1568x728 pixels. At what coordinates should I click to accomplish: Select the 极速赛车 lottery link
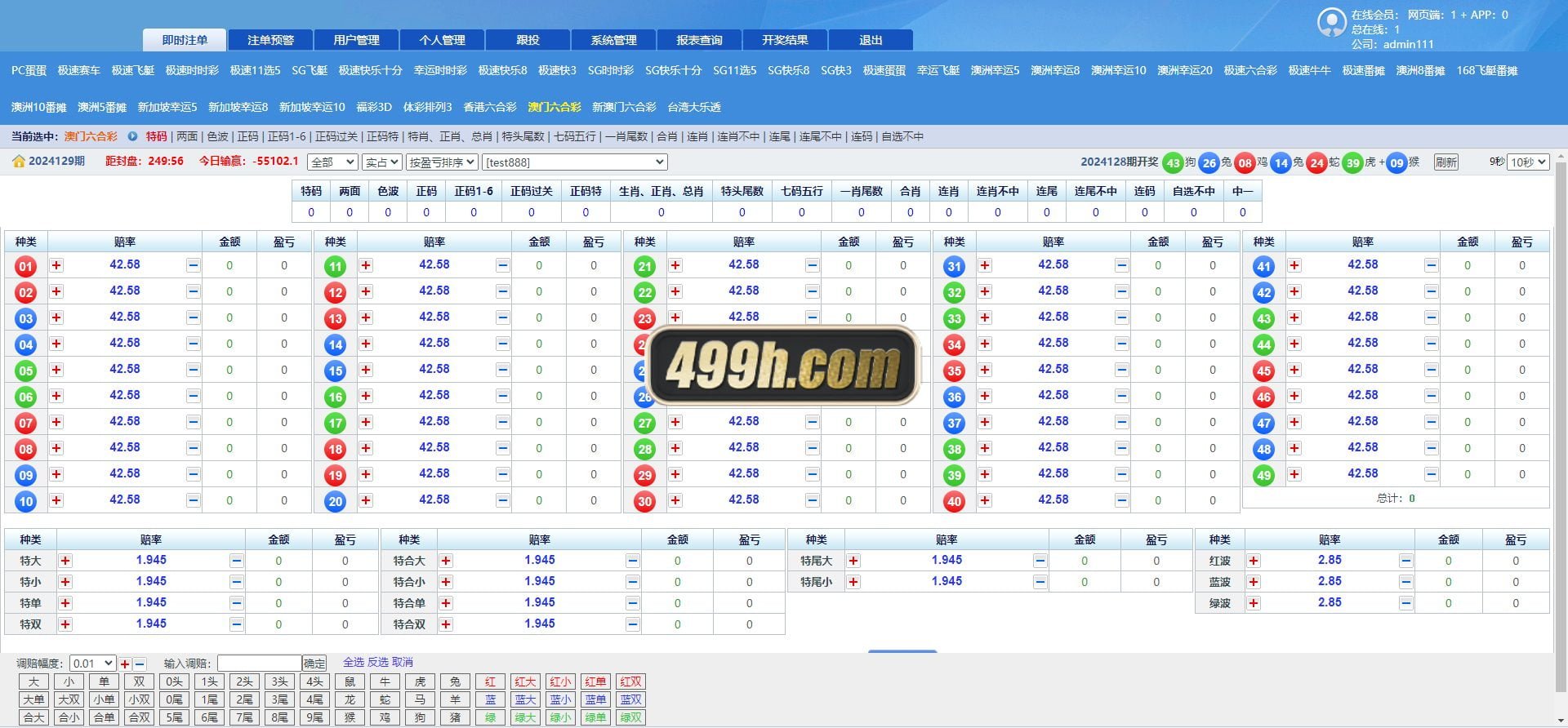(78, 70)
